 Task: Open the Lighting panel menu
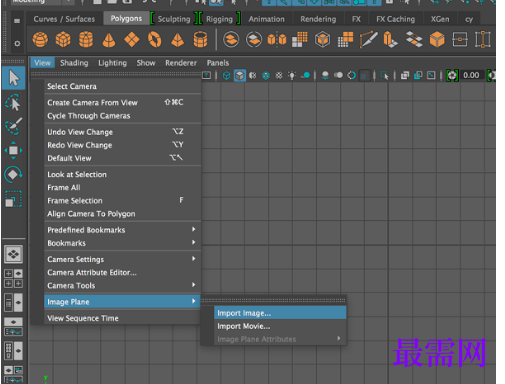point(112,63)
